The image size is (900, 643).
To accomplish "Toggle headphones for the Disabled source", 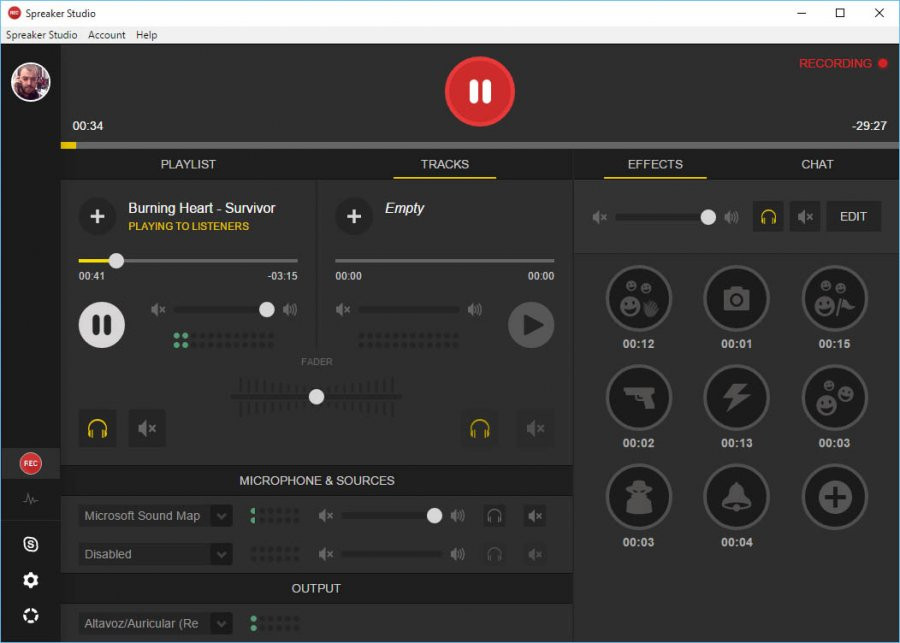I will (x=494, y=555).
